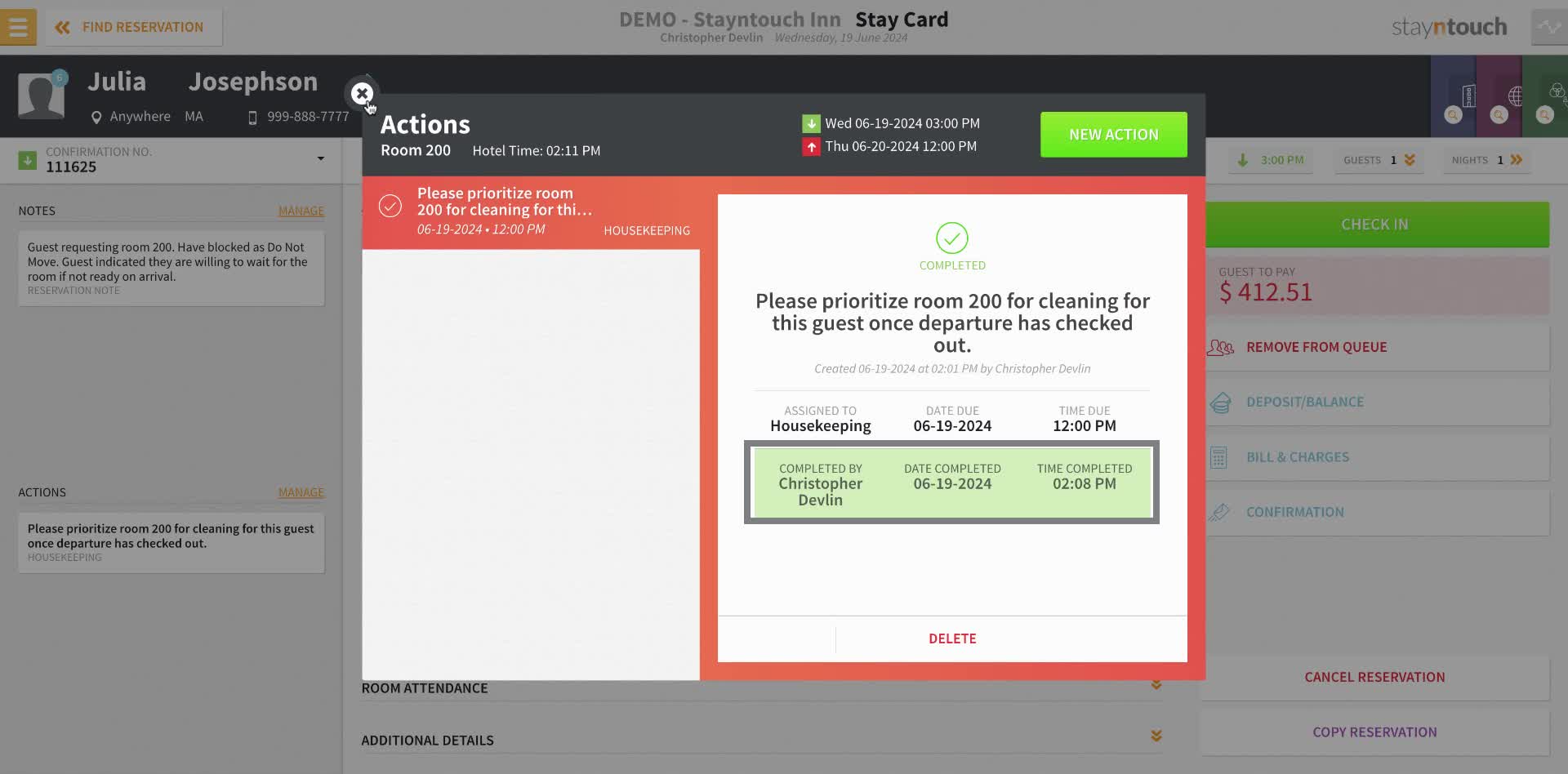The image size is (1568, 774).
Task: Expand the Nights count chevron
Action: [x=1517, y=160]
